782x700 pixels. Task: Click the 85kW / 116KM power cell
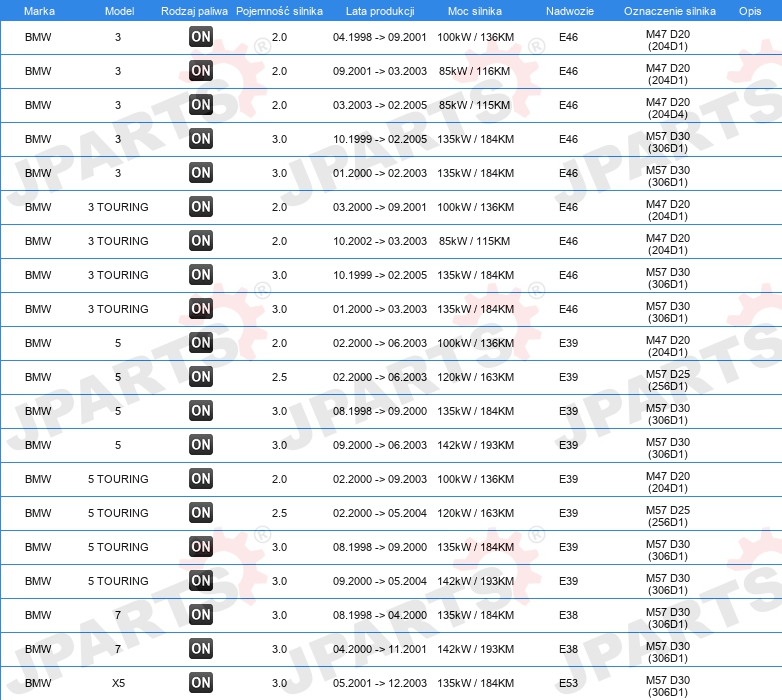475,71
